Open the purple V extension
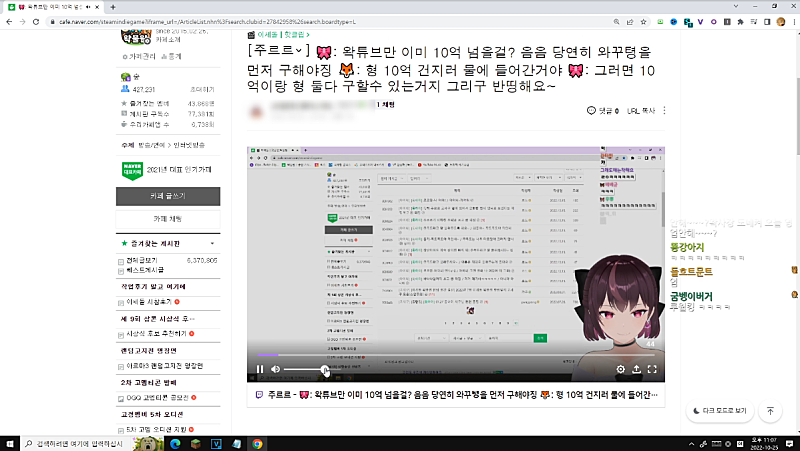Screen dimensions: 800x451 pos(700,22)
